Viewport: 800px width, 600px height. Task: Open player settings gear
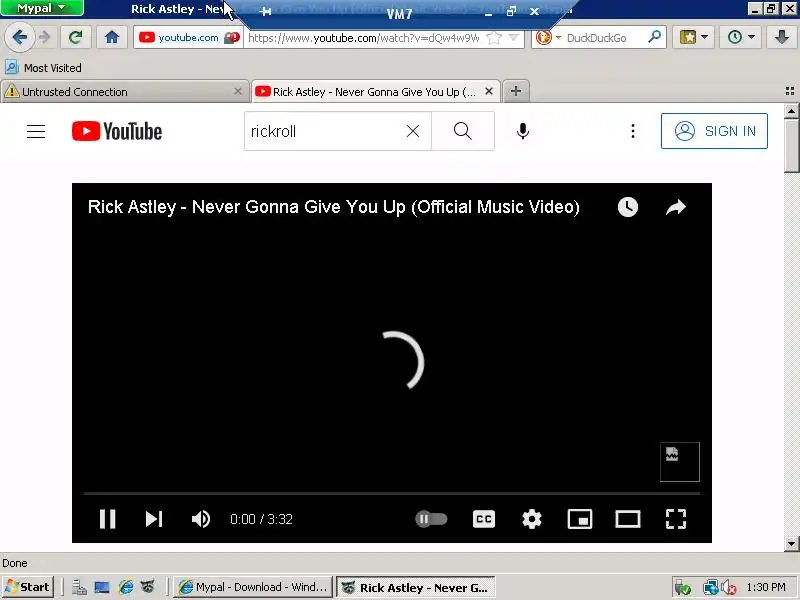tap(532, 519)
